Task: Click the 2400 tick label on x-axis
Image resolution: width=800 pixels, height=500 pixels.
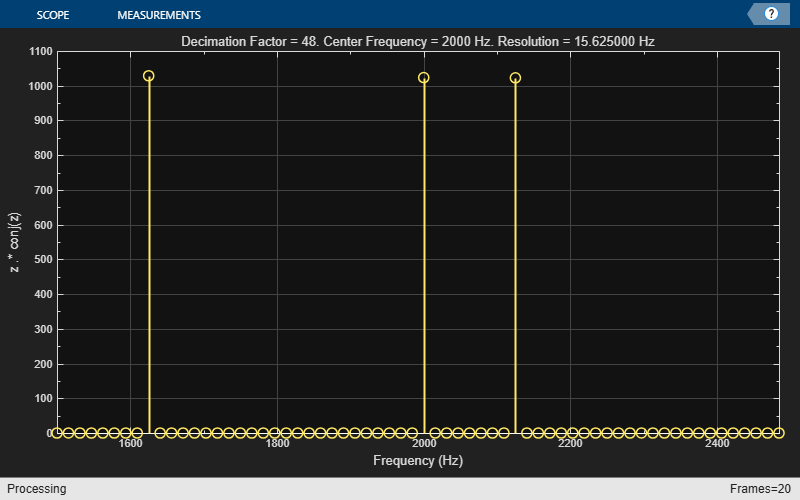Action: point(717,444)
